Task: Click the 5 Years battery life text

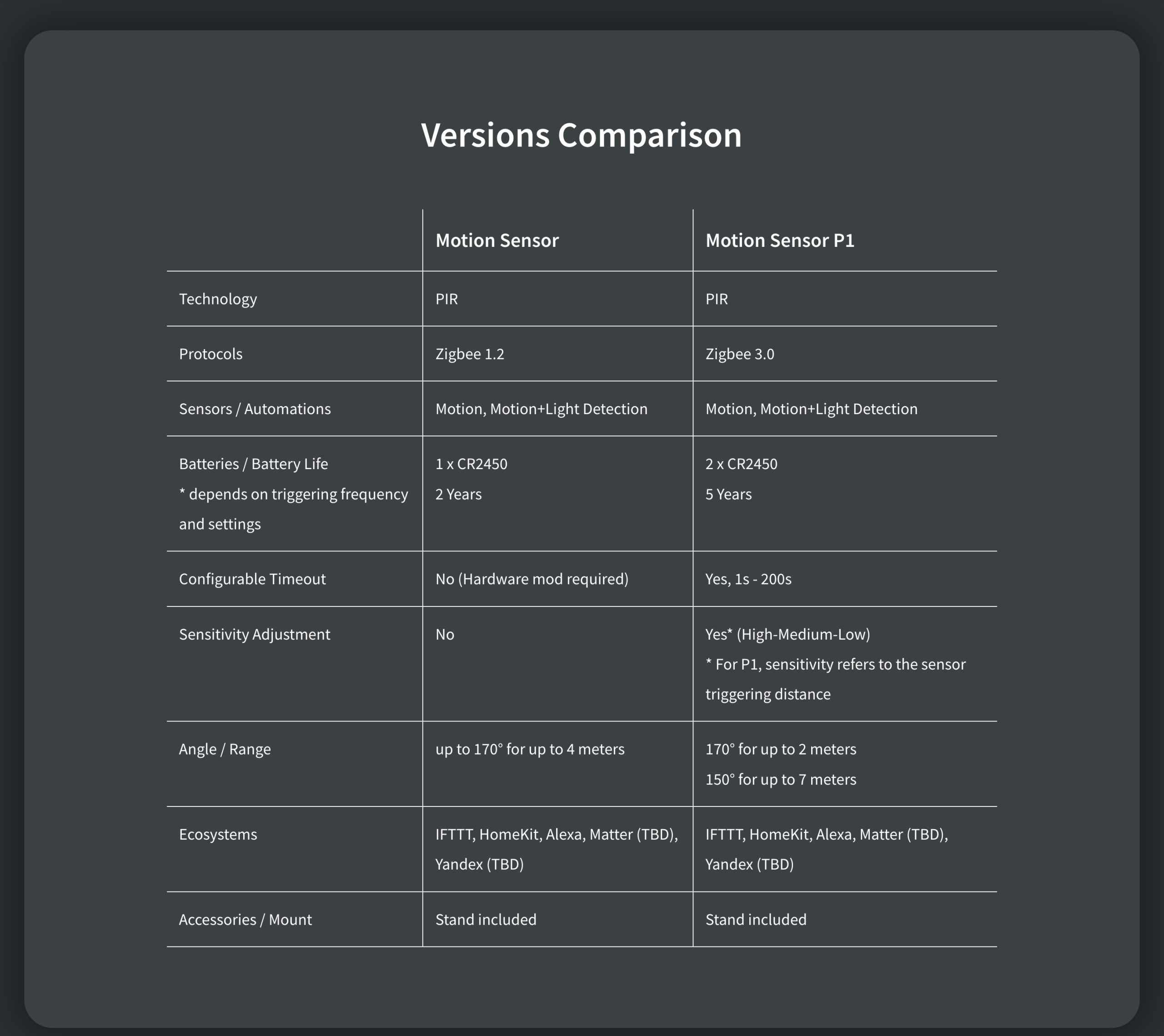Action: point(728,494)
